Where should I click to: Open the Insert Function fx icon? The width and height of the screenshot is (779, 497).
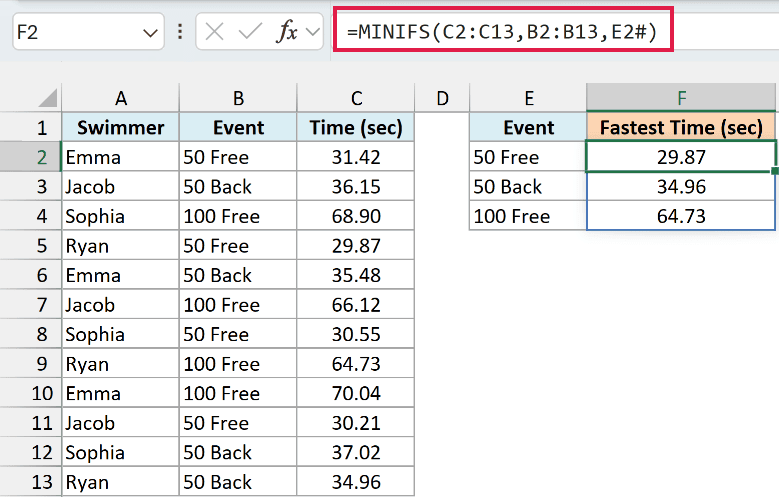[x=287, y=32]
